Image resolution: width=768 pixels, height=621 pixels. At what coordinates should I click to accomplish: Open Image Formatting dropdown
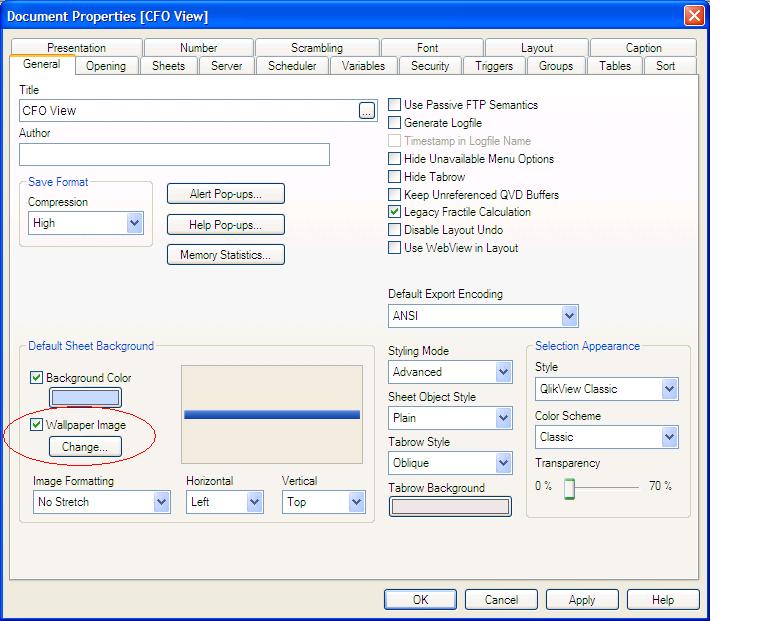[161, 502]
